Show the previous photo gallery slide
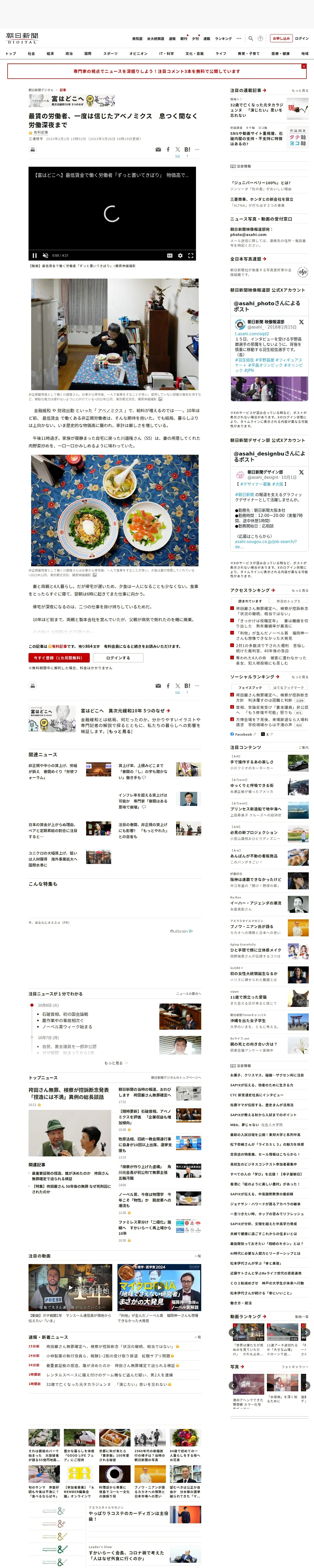314x1568 pixels. [233, 1385]
